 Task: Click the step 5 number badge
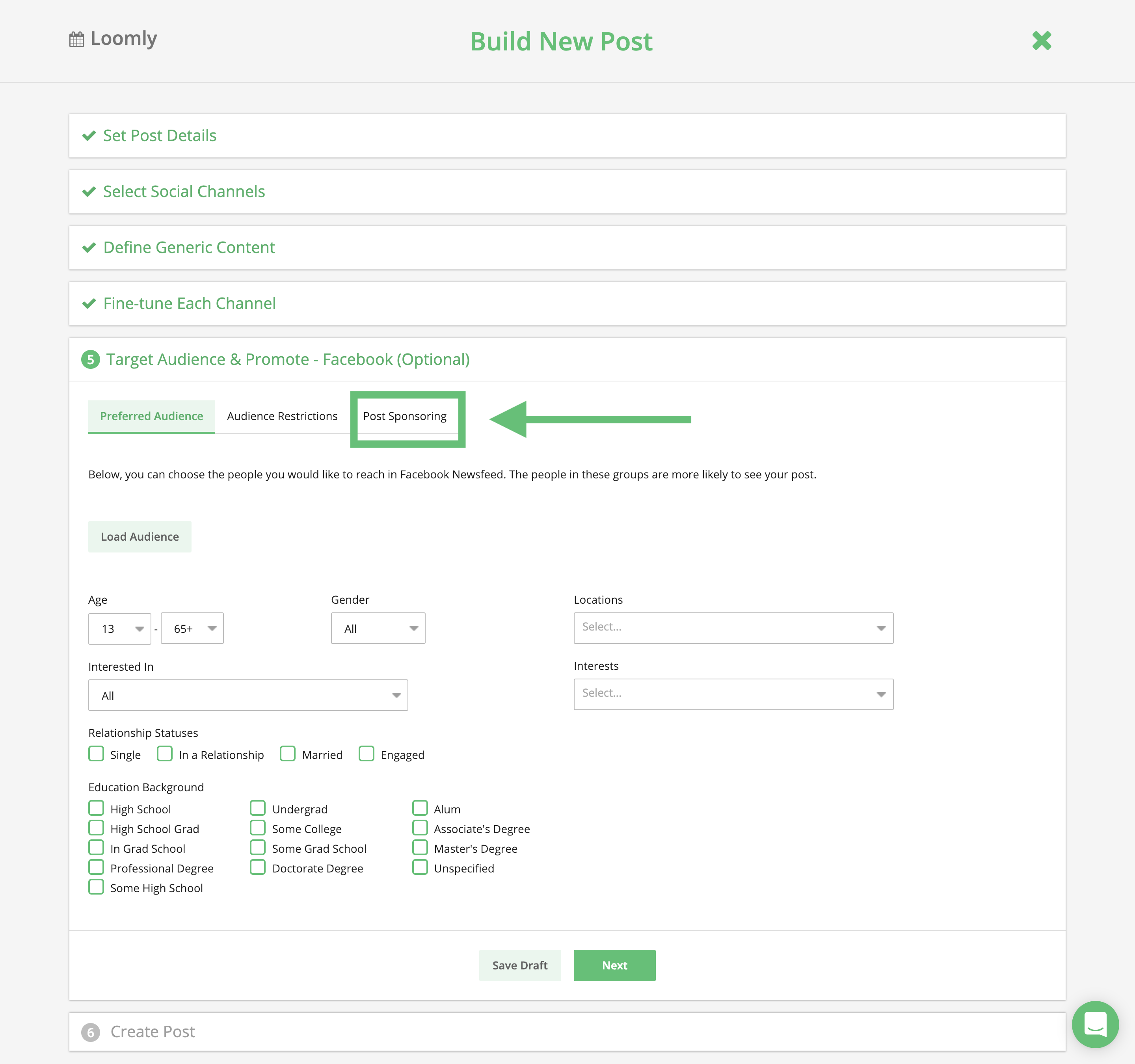[90, 360]
